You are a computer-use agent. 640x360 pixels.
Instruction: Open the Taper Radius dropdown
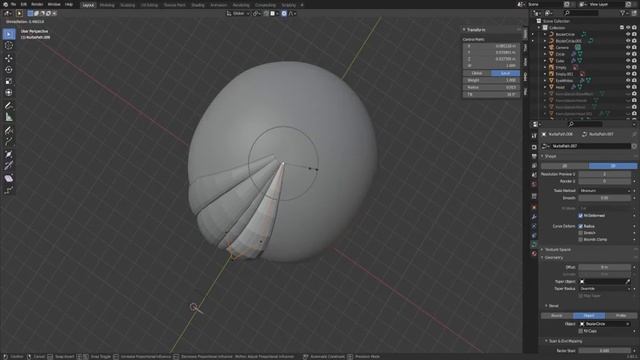(x=604, y=289)
